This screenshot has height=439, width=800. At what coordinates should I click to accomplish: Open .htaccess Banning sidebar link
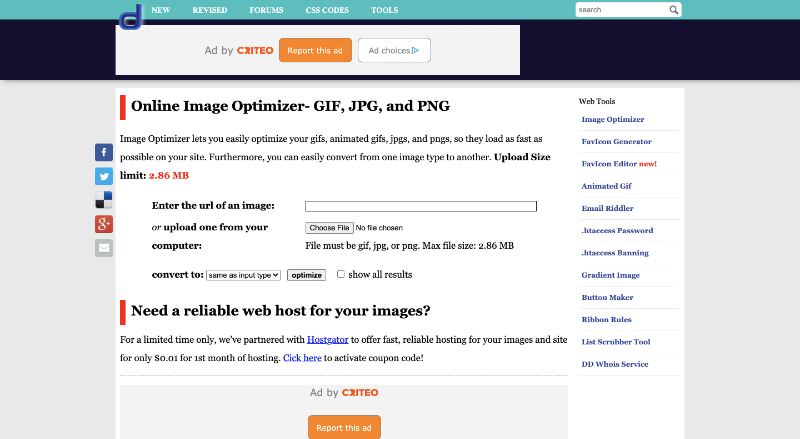(x=615, y=253)
